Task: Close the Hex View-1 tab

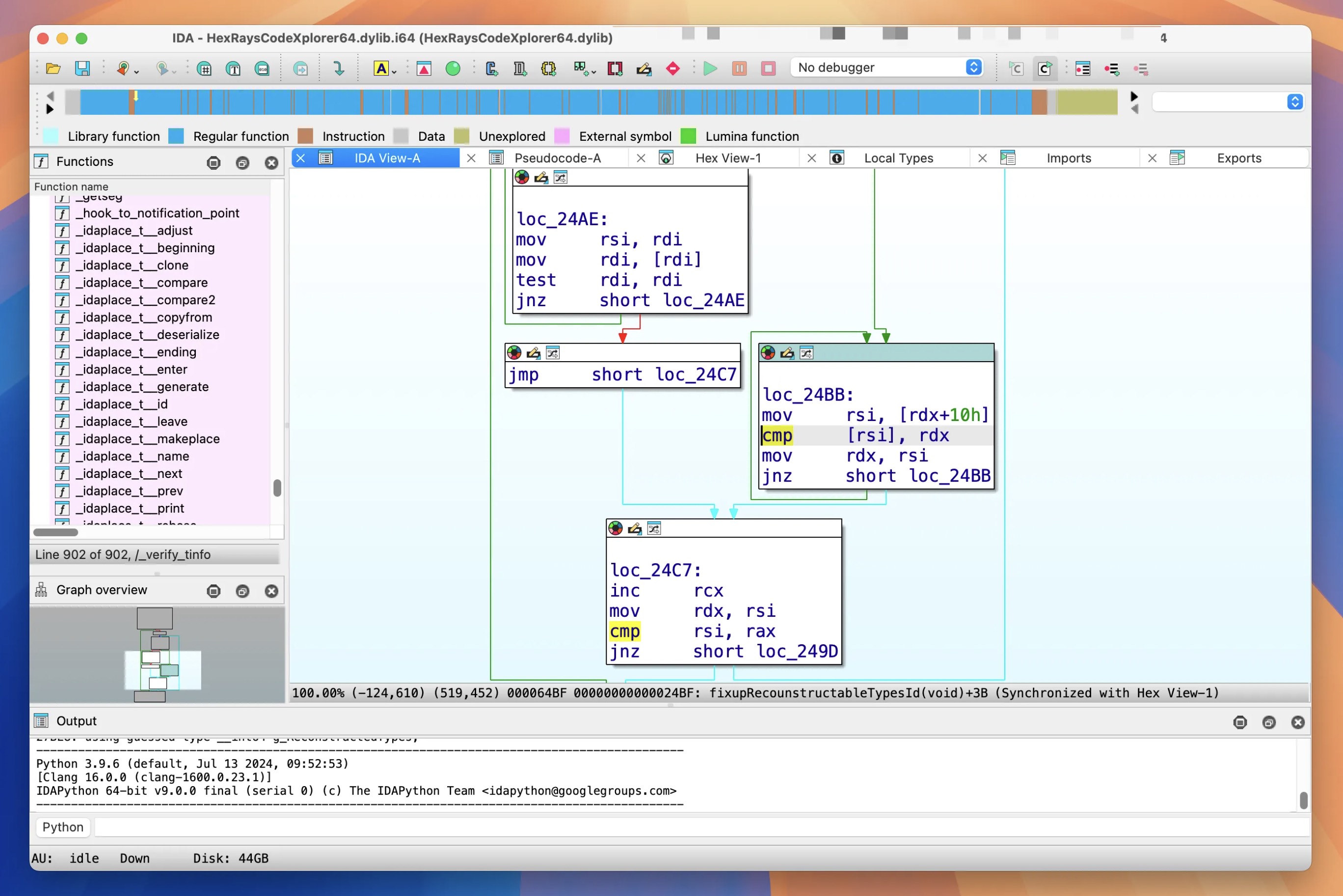Action: (x=641, y=158)
